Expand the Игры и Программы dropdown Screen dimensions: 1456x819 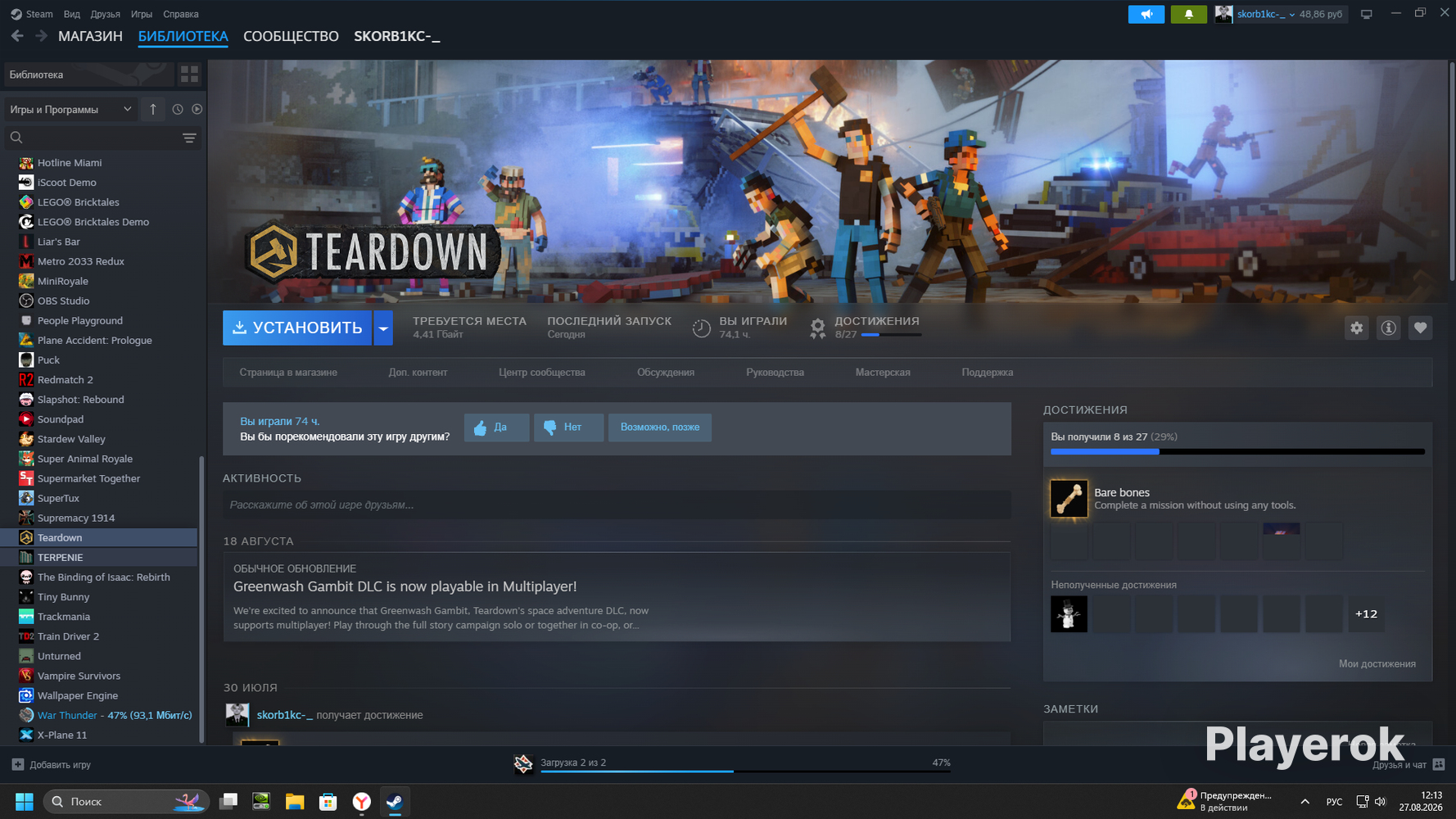[x=70, y=109]
